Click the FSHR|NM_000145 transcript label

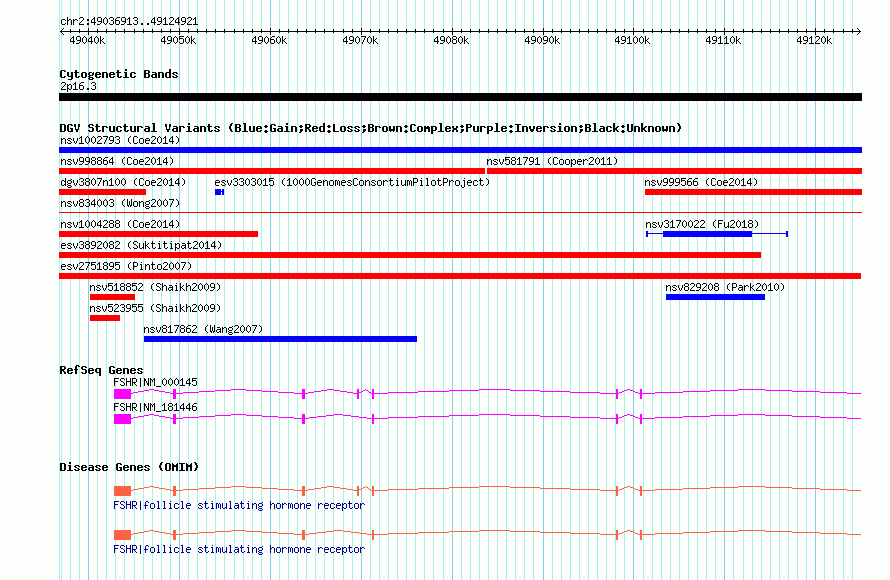click(156, 383)
